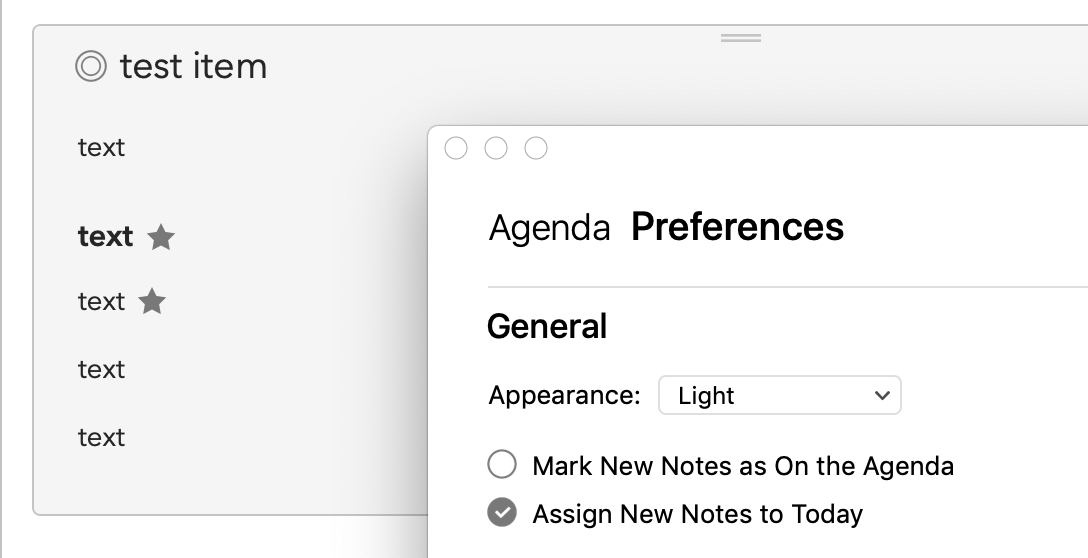Click the test item note title
This screenshot has height=558, width=1088.
pyautogui.click(x=194, y=67)
